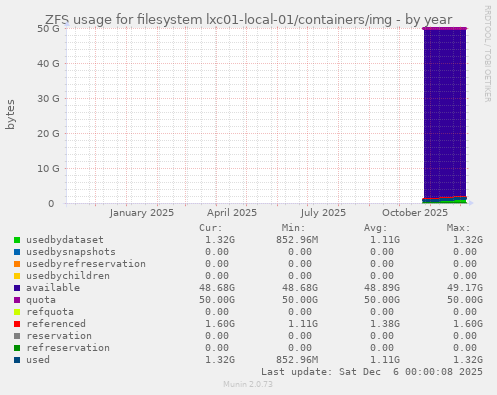Image resolution: width=497 pixels, height=395 pixels.
Task: Click the usedbydataset green legend swatch
Action: tap(17, 240)
